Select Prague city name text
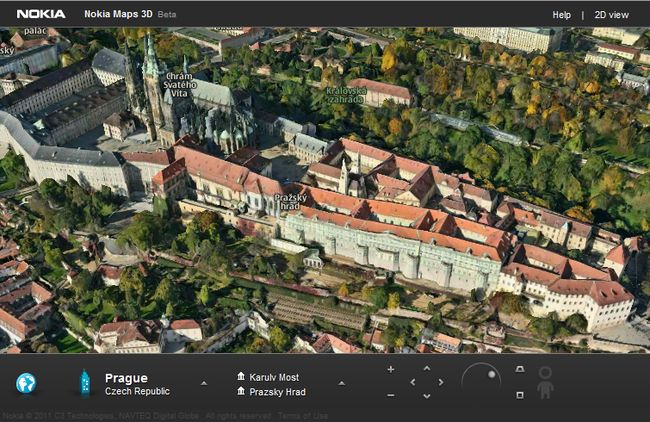Screen dimensions: 650x422 (126, 378)
